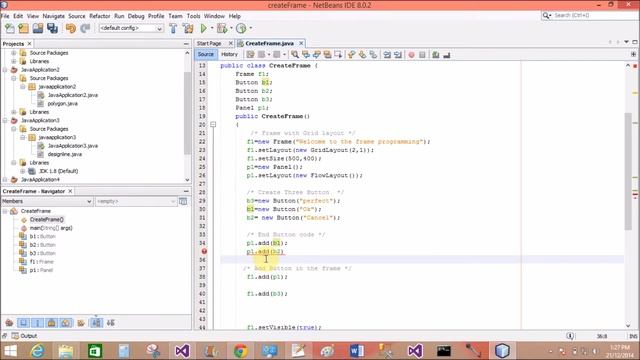This screenshot has height=360, width=640.
Task: Click the Search (Ctrl+I) field
Action: coord(593,16)
